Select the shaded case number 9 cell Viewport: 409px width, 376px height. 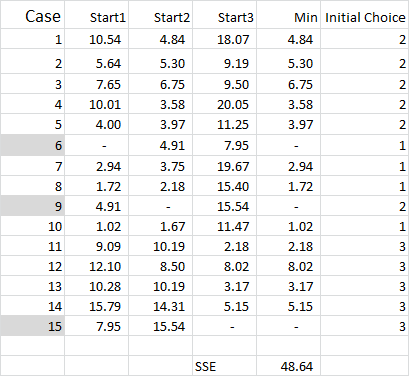[32, 206]
